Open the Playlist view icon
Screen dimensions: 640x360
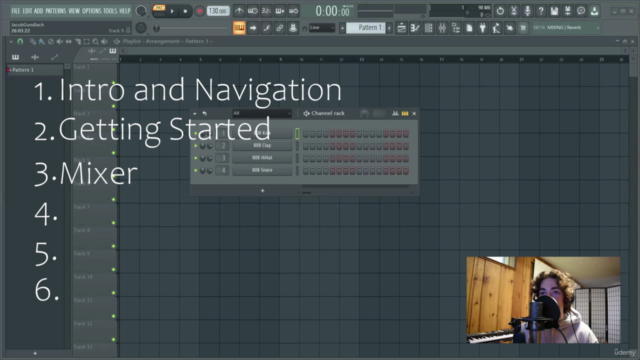click(402, 28)
